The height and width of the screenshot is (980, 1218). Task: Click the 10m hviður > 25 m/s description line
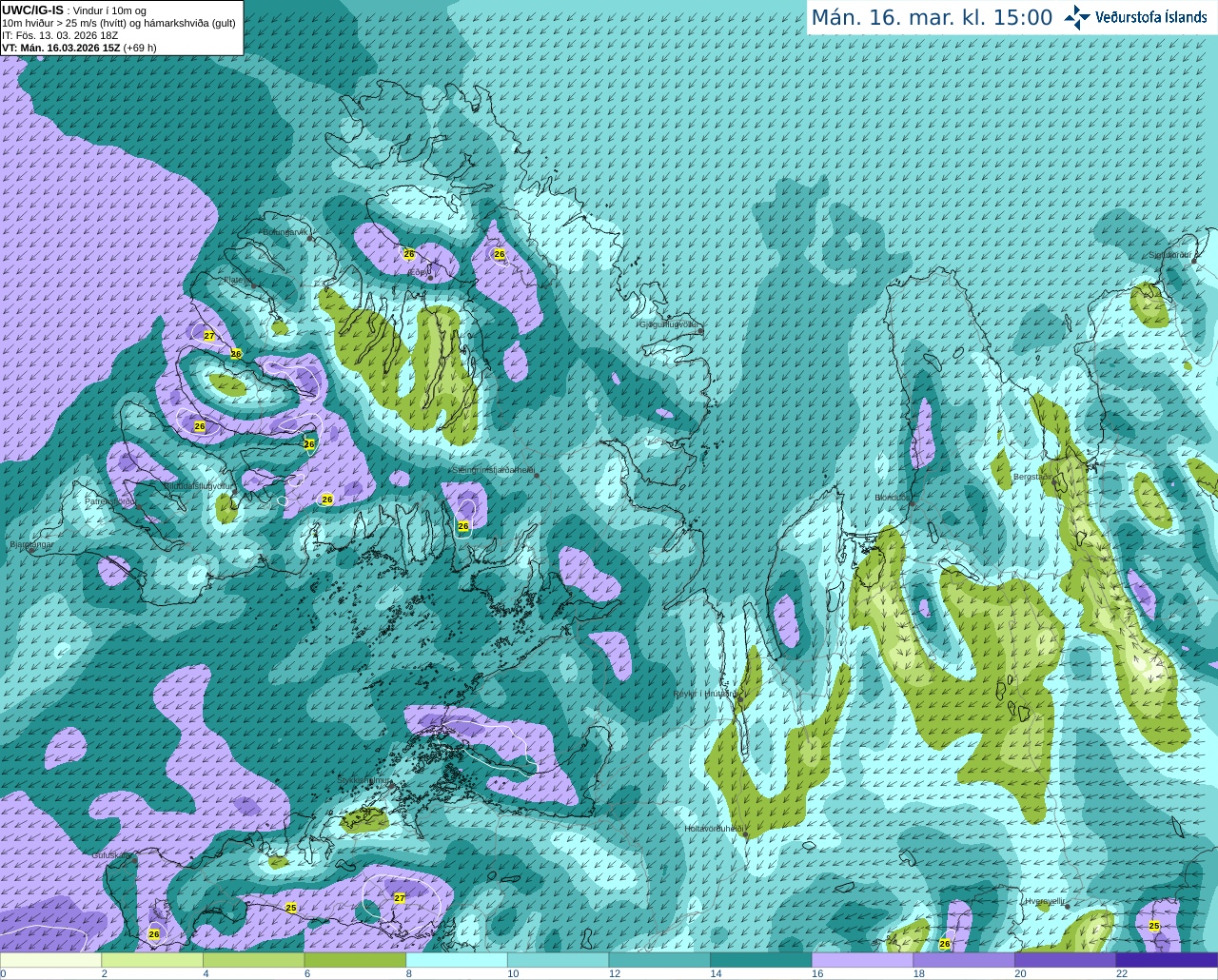click(x=119, y=23)
